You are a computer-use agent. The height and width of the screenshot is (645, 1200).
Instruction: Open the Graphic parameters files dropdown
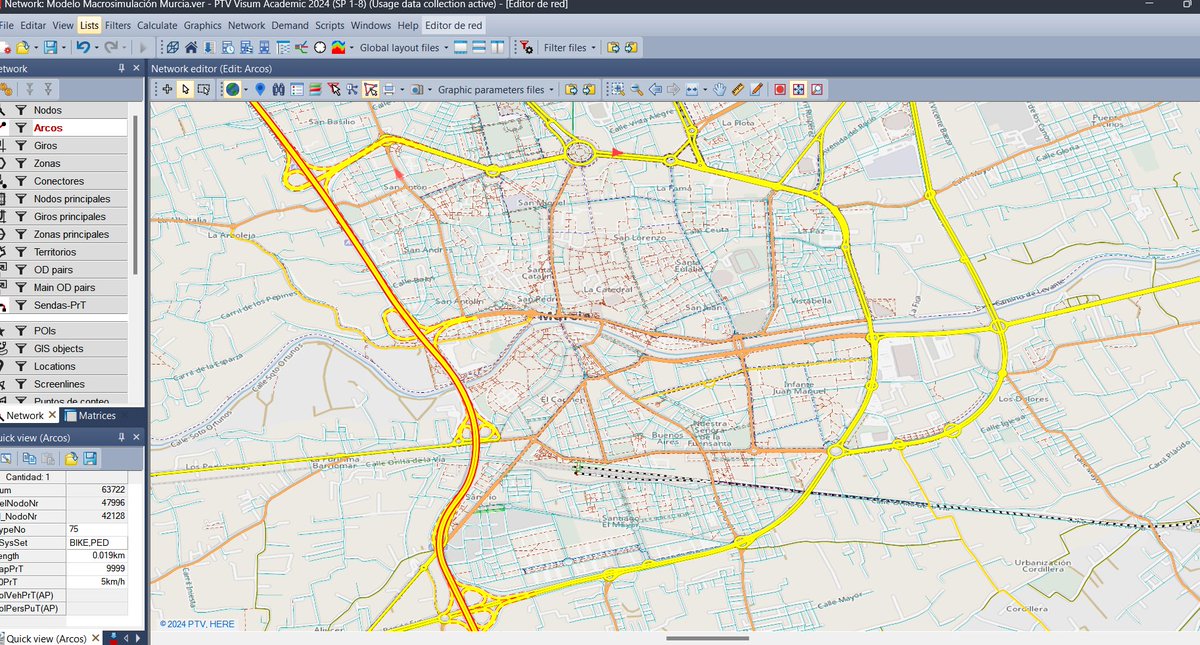[x=551, y=89]
